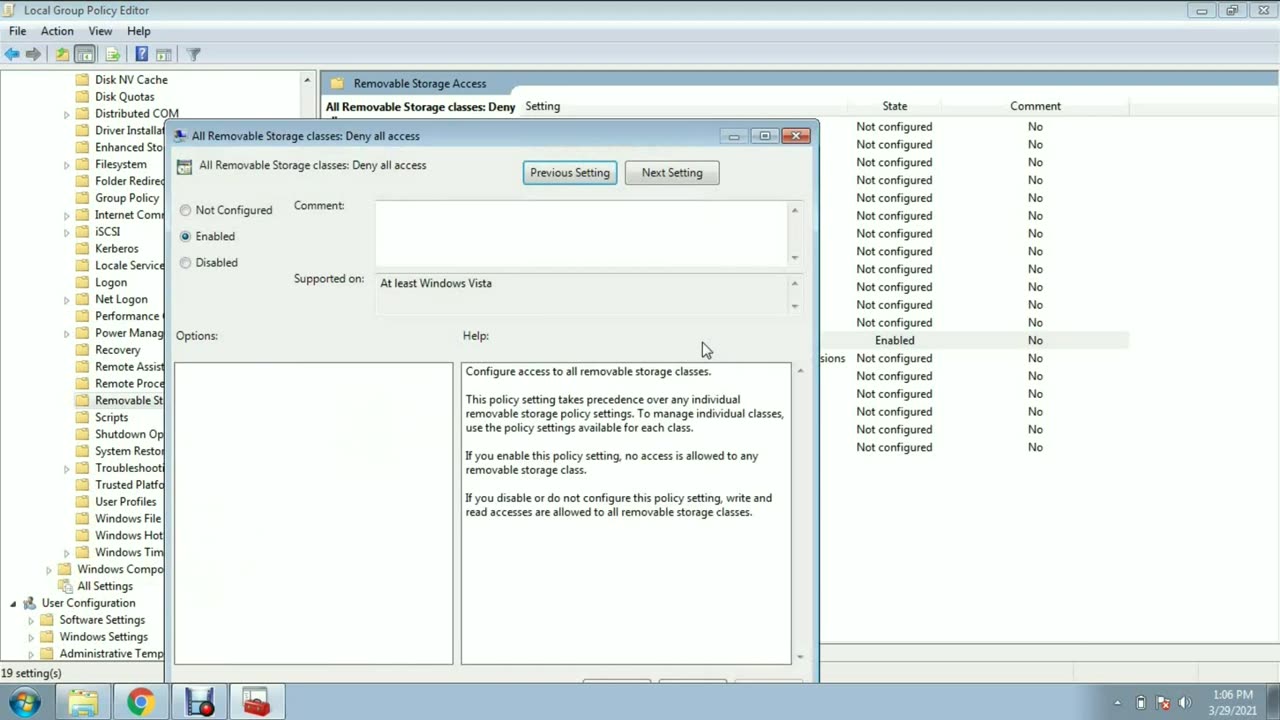Screen dimensions: 1280x720
Task: Select the Scripts tree folder
Action: (111, 418)
